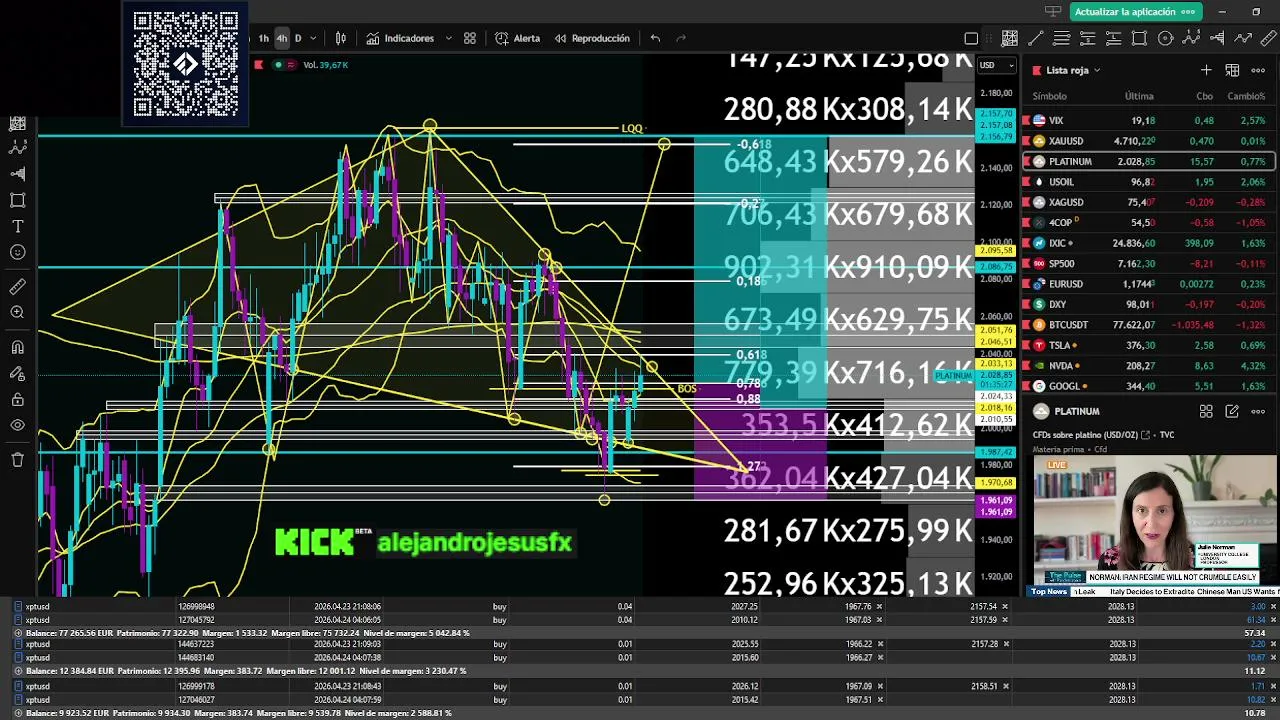The height and width of the screenshot is (720, 1280).
Task: Delete all drawings with the trash icon
Action: click(x=17, y=459)
